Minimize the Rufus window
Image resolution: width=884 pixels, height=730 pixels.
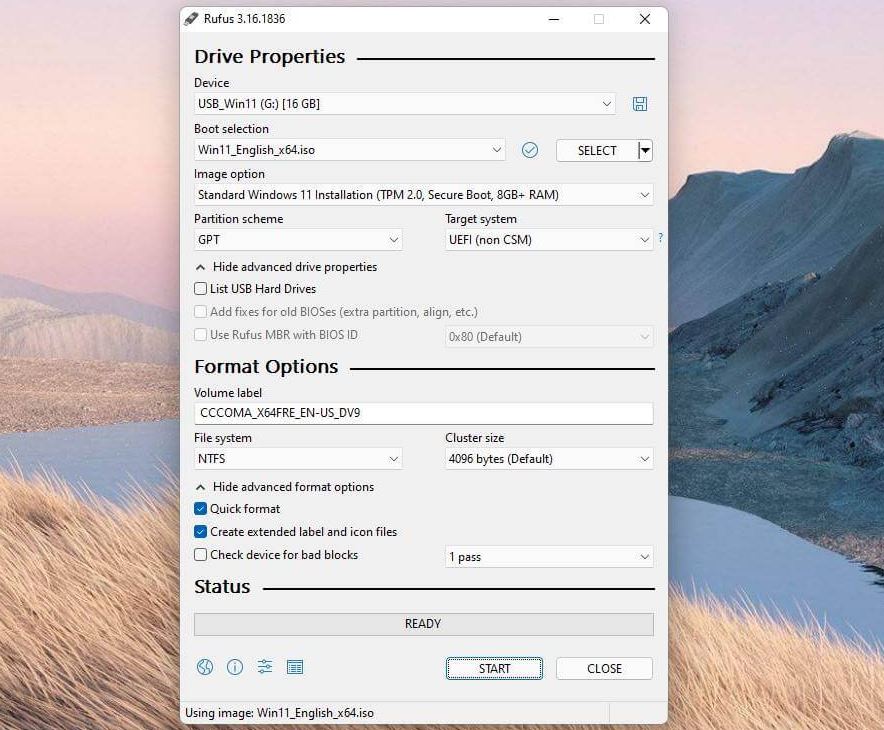[554, 19]
